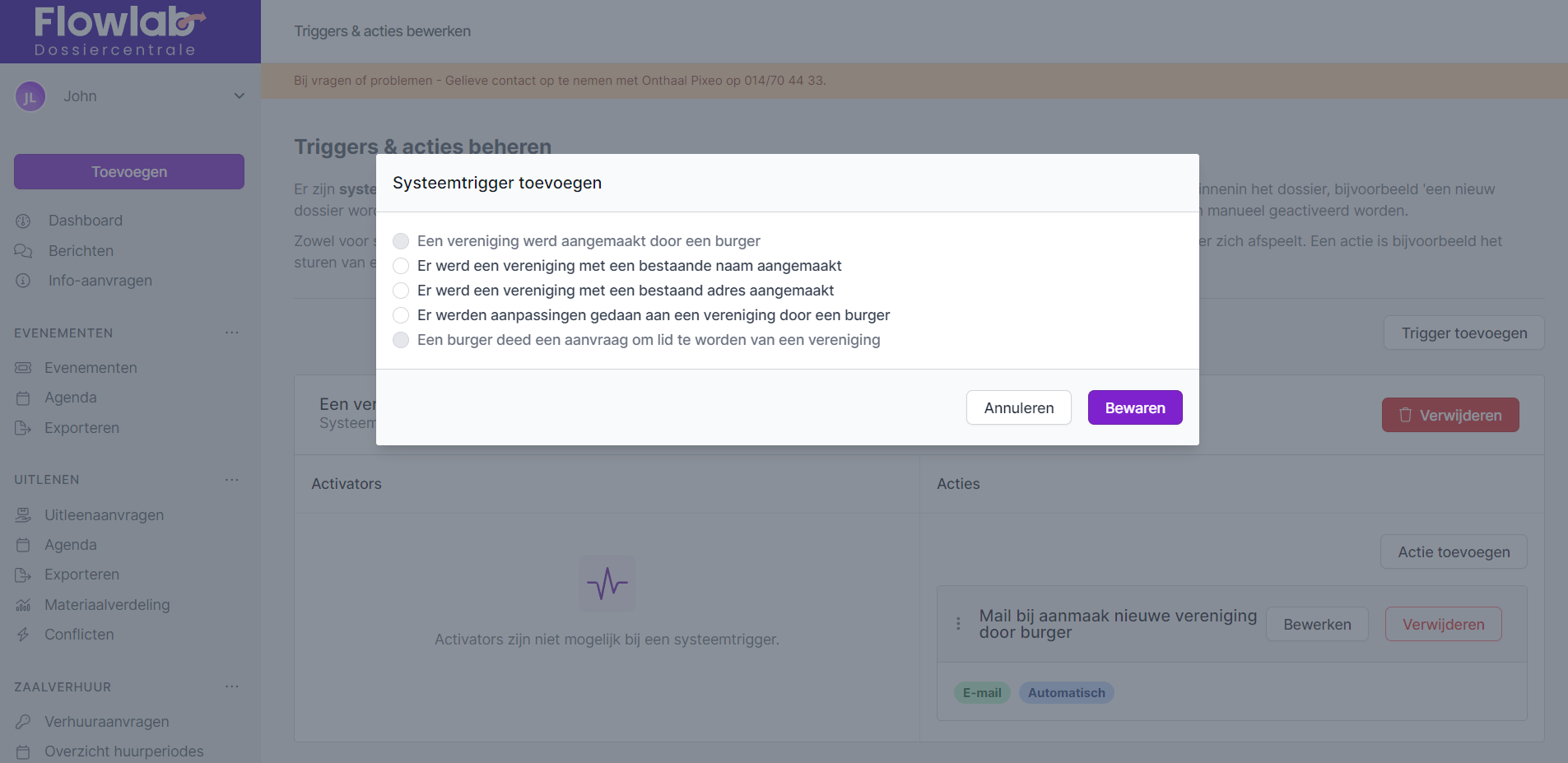Click the Info-aanvragen info icon
Viewport: 1568px width, 763px height.
(23, 281)
